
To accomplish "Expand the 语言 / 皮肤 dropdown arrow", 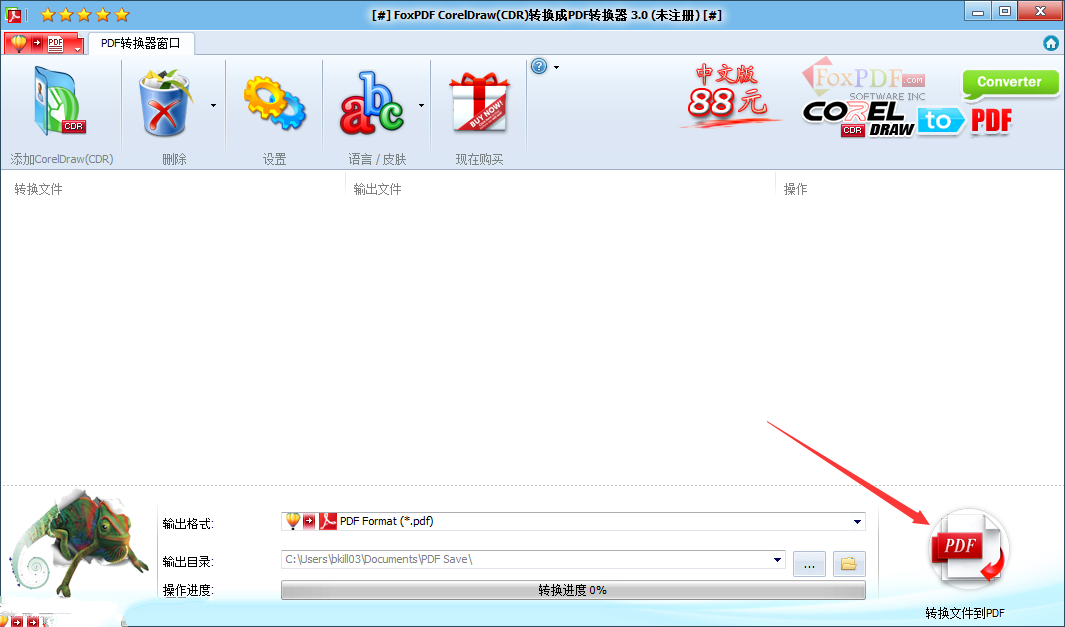I will (421, 105).
